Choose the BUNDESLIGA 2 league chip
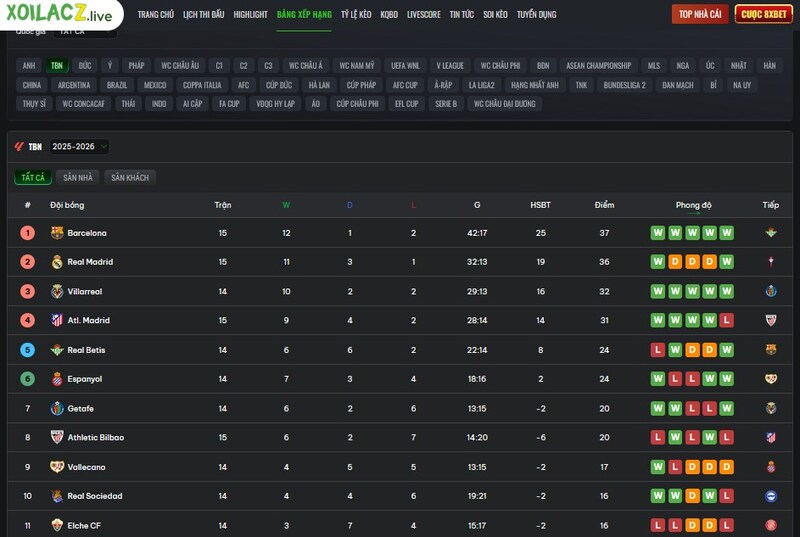Image resolution: width=800 pixels, height=537 pixels. pyautogui.click(x=624, y=85)
